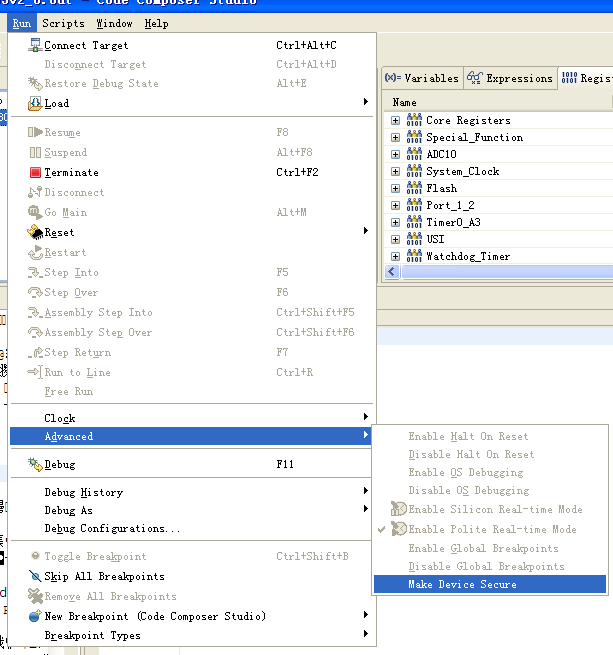This screenshot has height=655, width=613.
Task: Expand the Core Registers tree node
Action: (x=395, y=121)
